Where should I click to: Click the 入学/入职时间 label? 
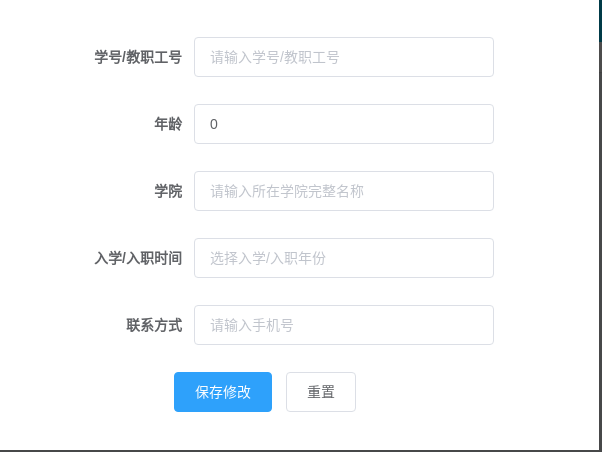click(138, 258)
